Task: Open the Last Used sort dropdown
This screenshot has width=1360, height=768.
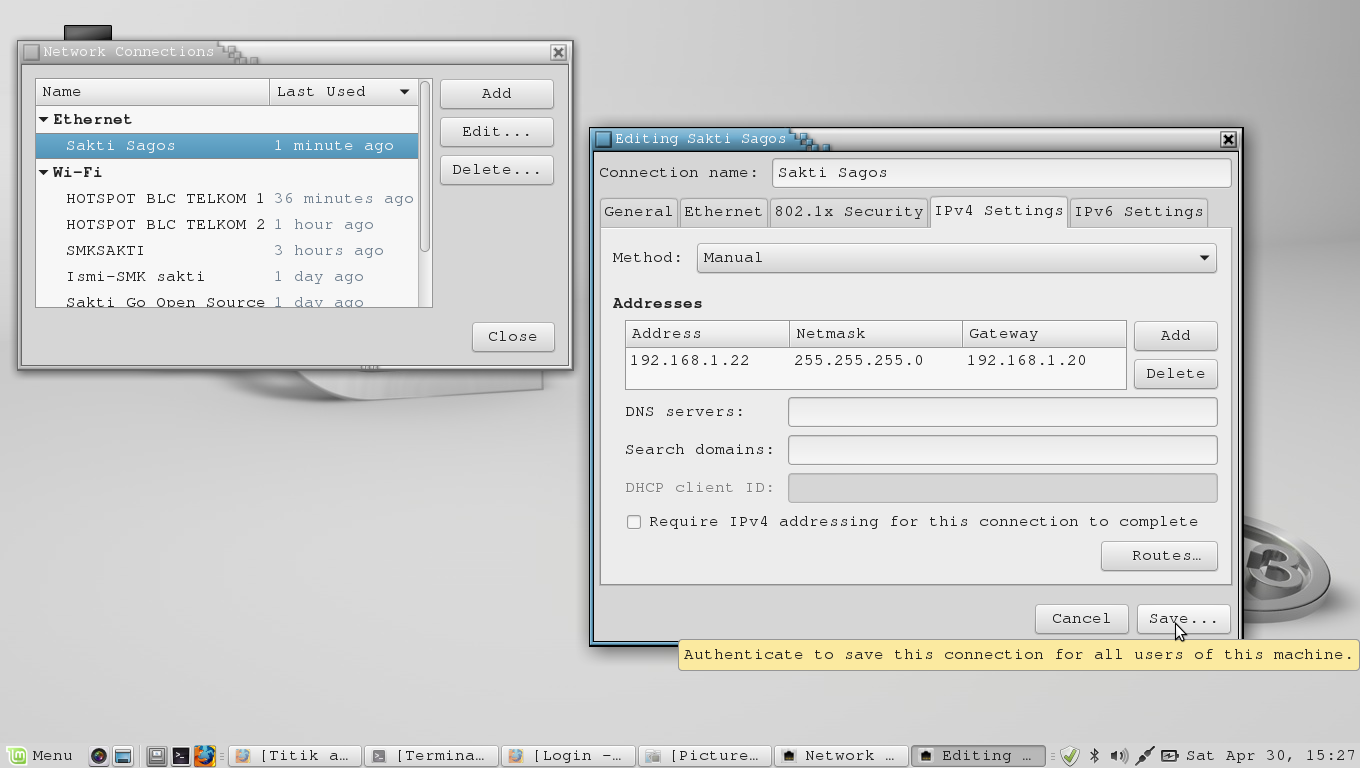Action: pyautogui.click(x=344, y=91)
